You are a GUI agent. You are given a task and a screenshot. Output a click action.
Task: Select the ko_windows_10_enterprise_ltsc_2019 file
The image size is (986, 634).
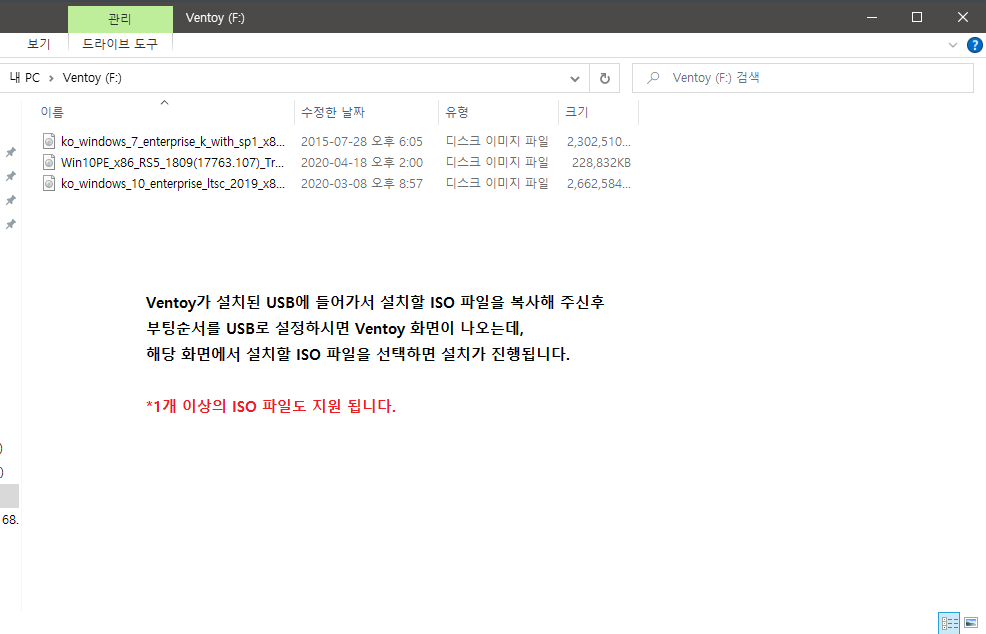[173, 184]
